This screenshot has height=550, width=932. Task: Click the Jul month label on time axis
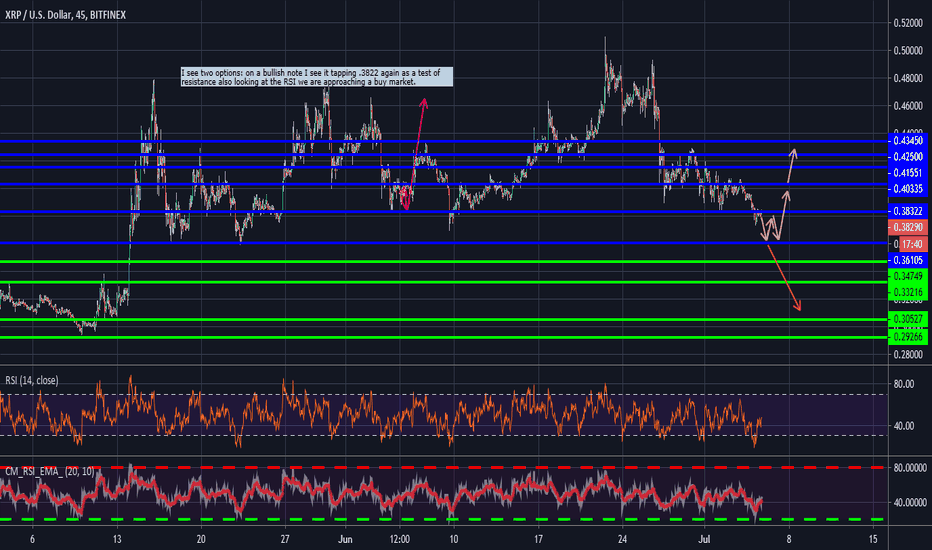(x=705, y=539)
